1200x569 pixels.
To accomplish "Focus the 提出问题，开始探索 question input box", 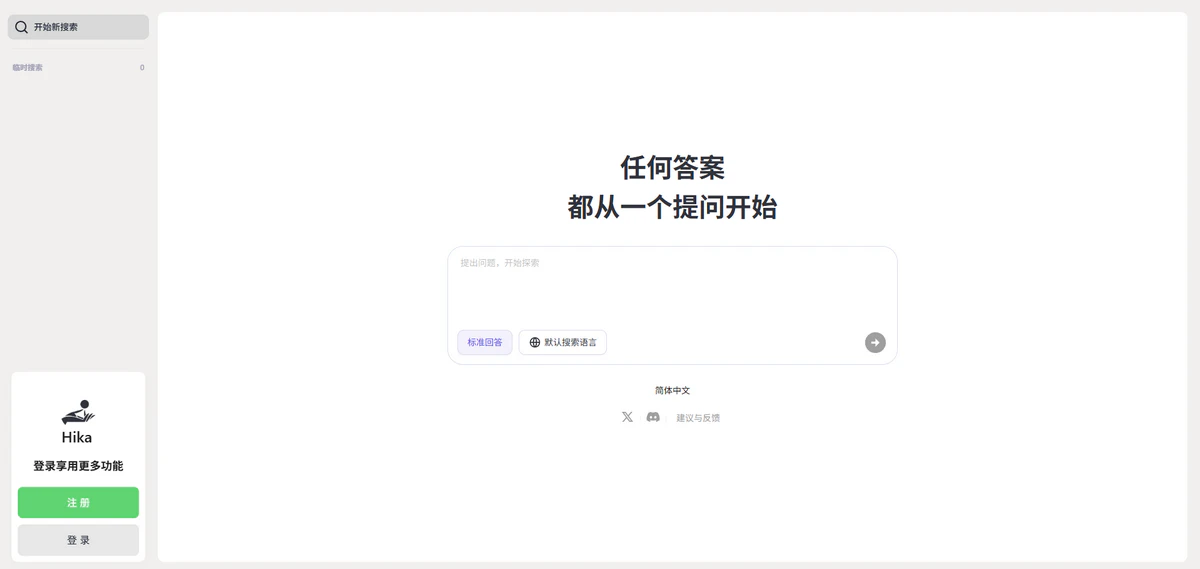I will [672, 285].
